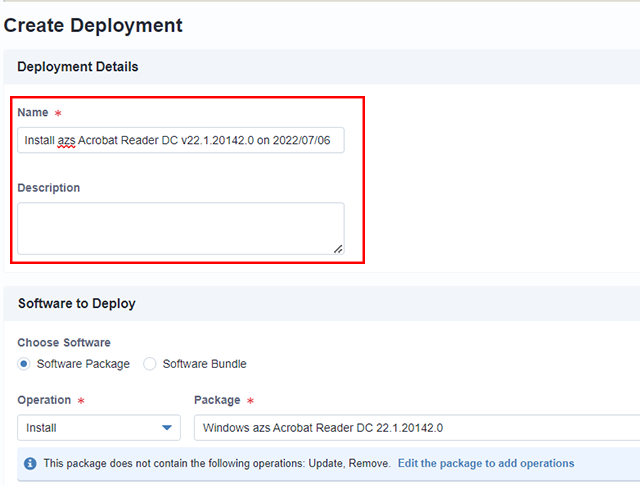The image size is (640, 485).
Task: Click inside the Description text area
Action: coord(180,228)
